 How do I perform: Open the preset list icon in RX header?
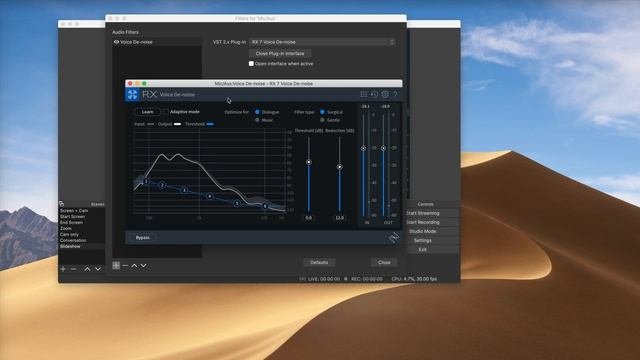tap(363, 94)
